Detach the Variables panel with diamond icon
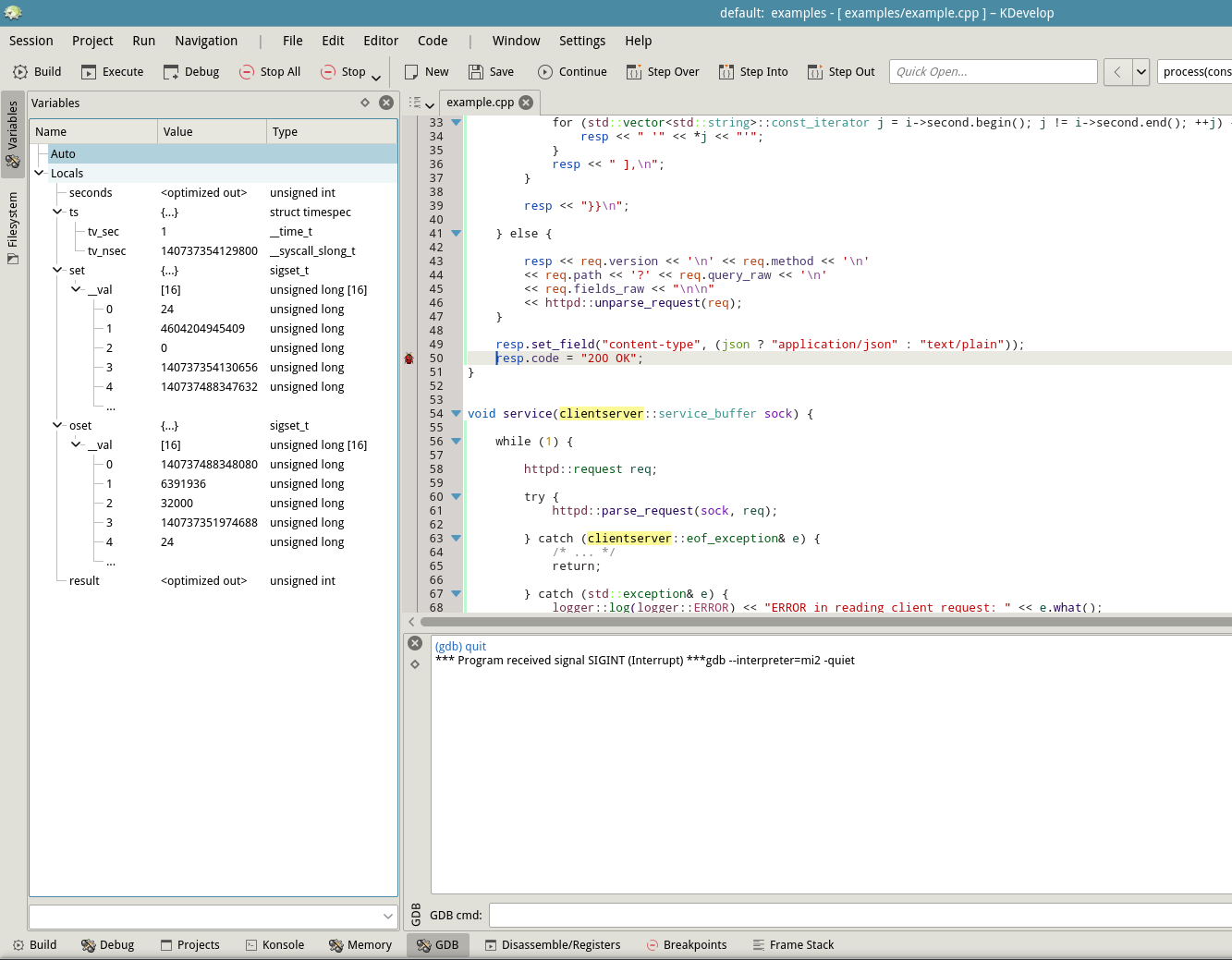Viewport: 1232px width, 960px height. click(x=365, y=103)
